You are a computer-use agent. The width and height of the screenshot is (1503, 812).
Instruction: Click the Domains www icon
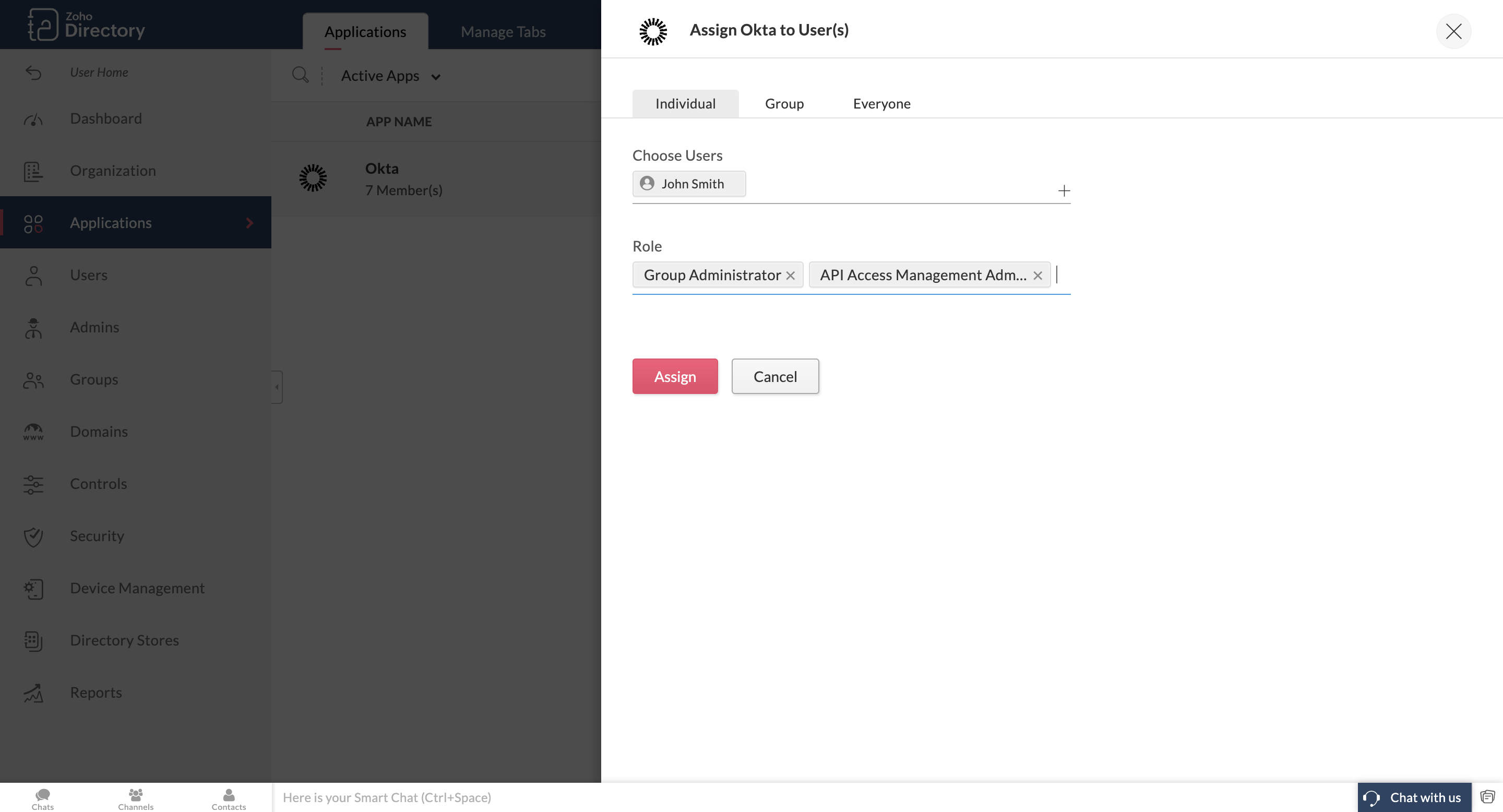click(33, 432)
